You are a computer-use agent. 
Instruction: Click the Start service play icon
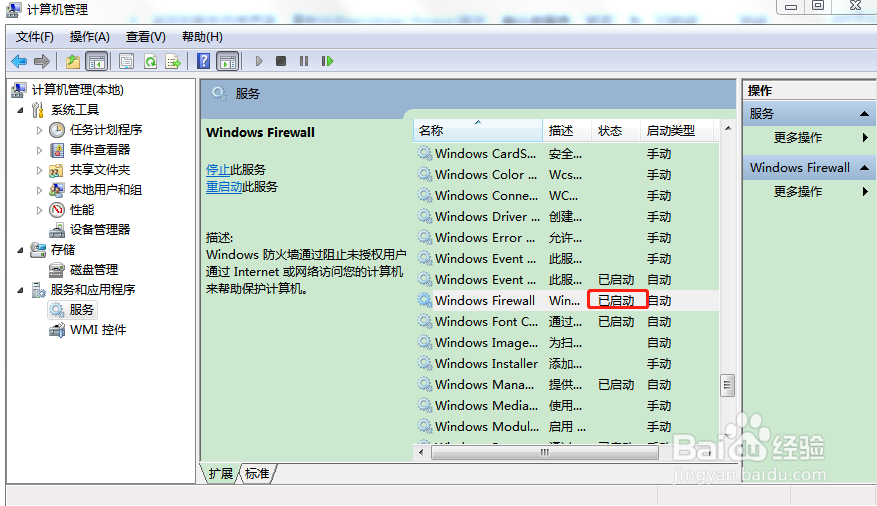[258, 61]
